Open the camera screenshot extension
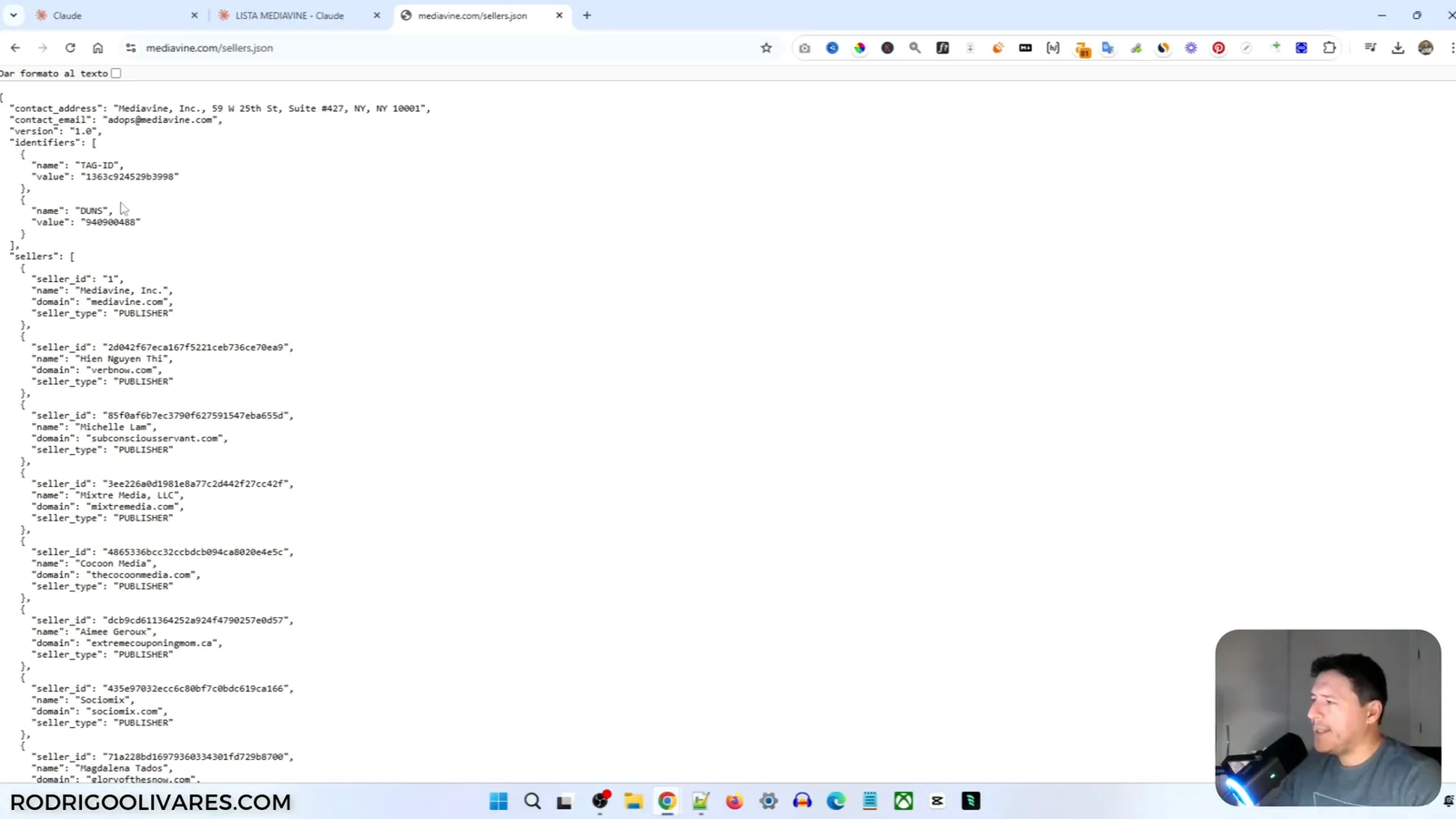Image resolution: width=1456 pixels, height=819 pixels. (x=804, y=48)
